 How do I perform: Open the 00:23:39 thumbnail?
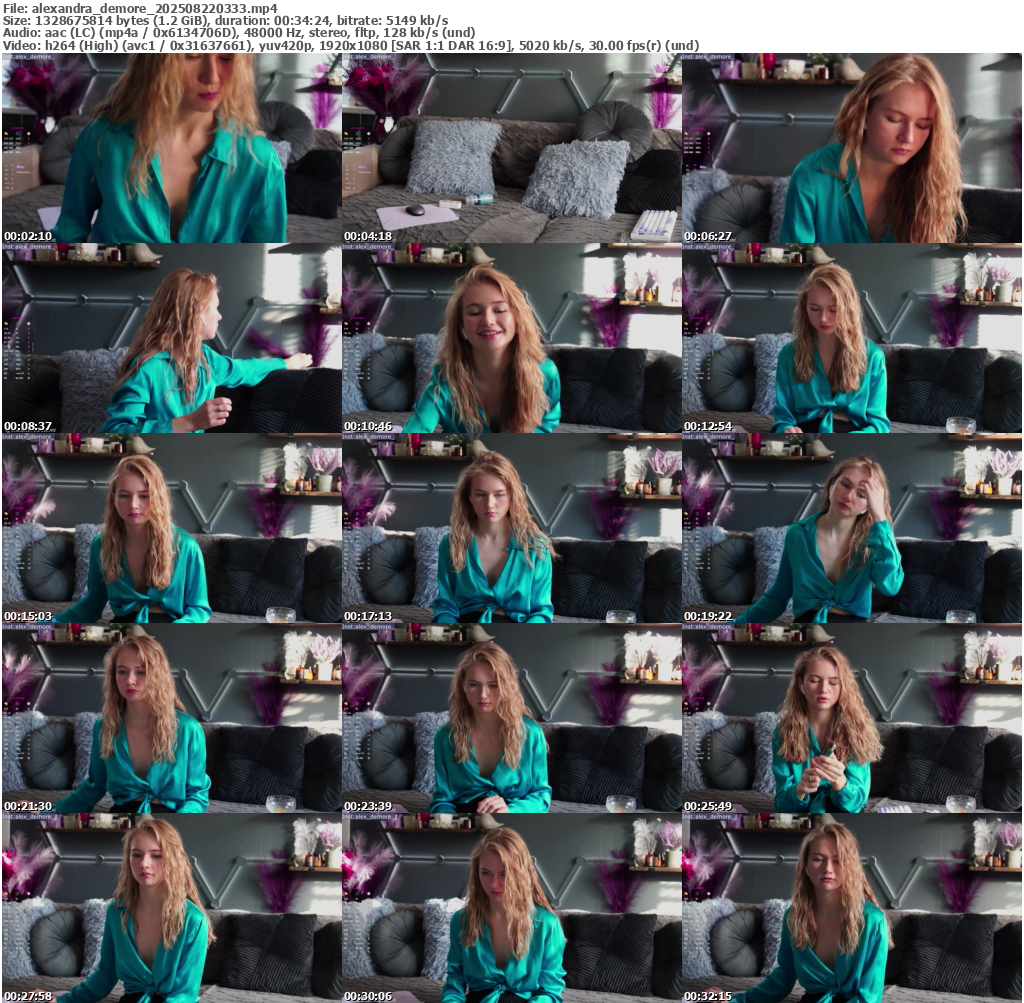[x=512, y=718]
